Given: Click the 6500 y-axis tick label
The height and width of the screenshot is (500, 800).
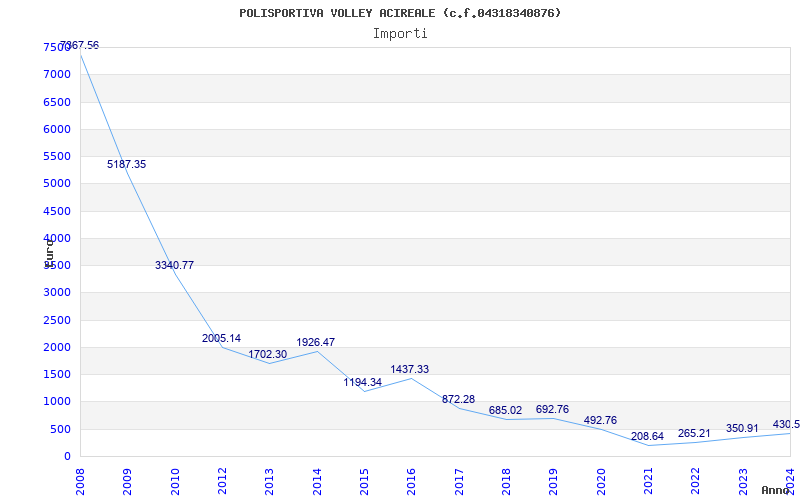Looking at the screenshot, I should [57, 102].
